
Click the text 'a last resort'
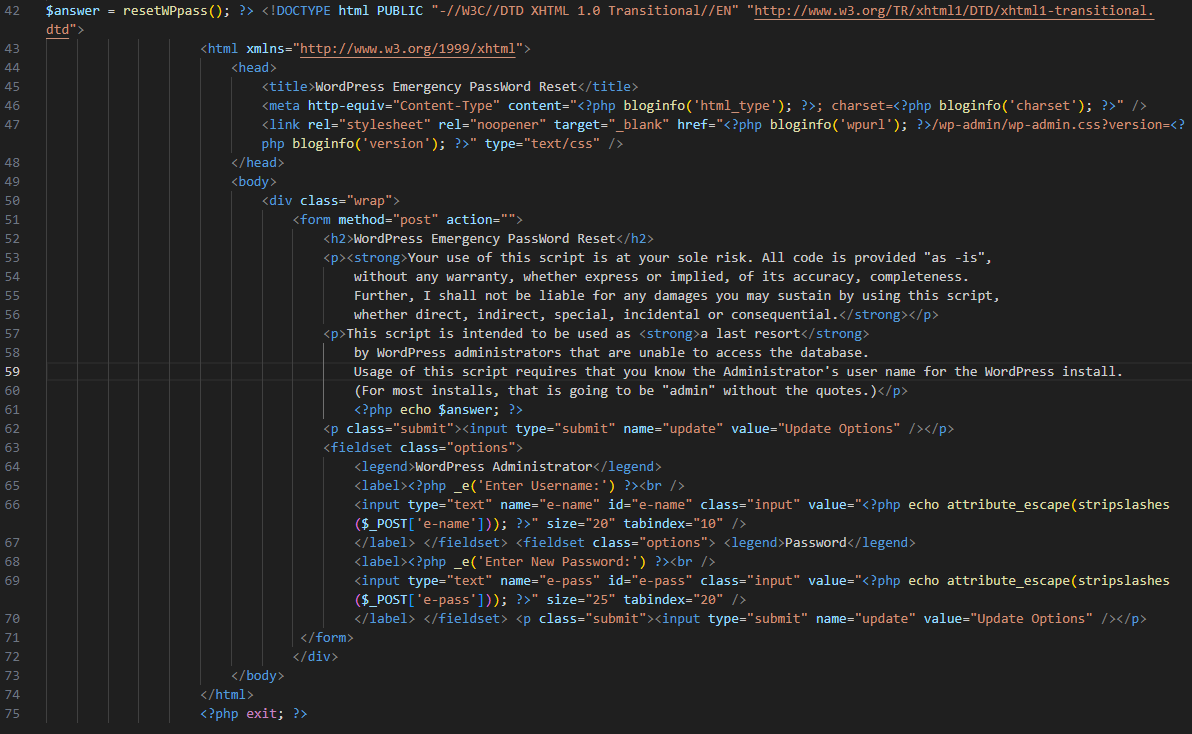coord(750,334)
